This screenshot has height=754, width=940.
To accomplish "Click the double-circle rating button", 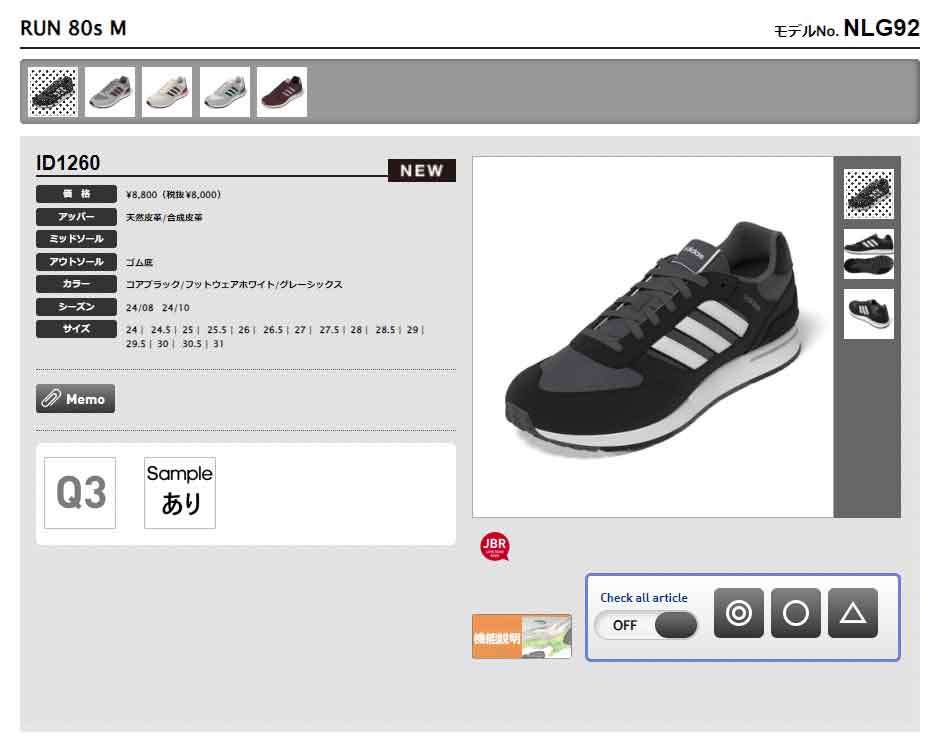I will pyautogui.click(x=739, y=613).
